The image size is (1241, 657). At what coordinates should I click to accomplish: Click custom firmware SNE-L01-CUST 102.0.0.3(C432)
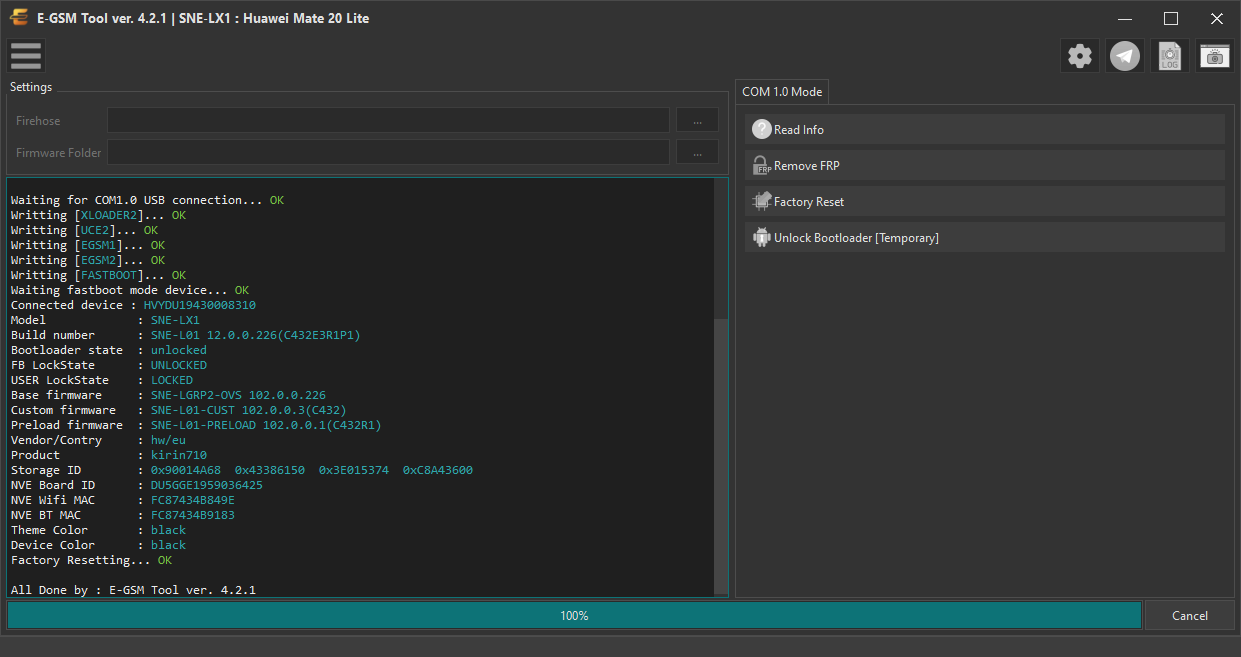[249, 410]
